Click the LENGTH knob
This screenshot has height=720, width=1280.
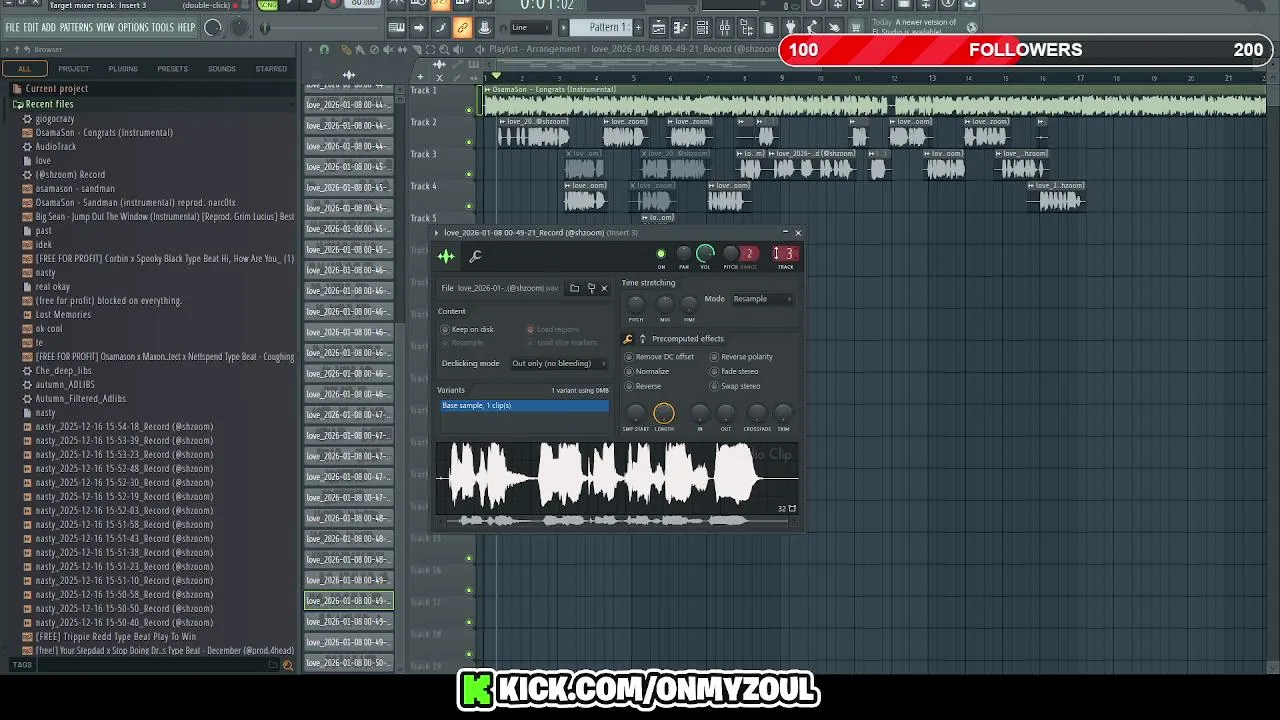664,413
